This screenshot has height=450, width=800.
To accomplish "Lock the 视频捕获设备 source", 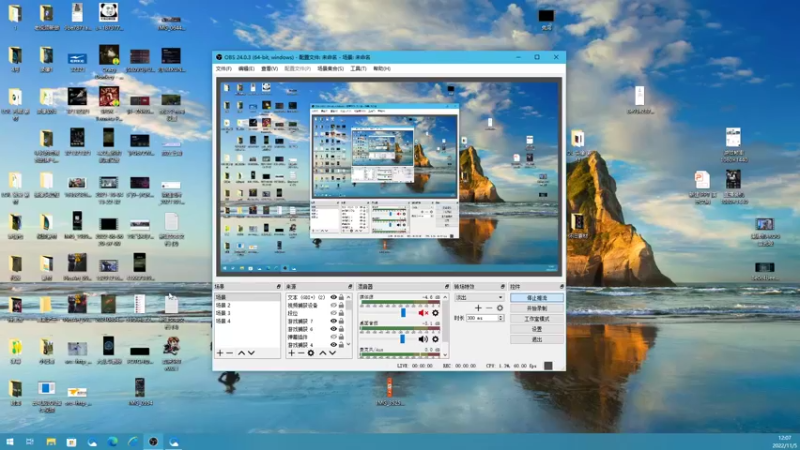I will point(341,305).
